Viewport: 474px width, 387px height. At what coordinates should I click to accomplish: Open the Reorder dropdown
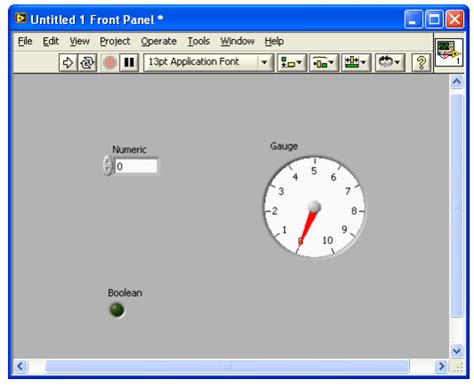(x=389, y=62)
